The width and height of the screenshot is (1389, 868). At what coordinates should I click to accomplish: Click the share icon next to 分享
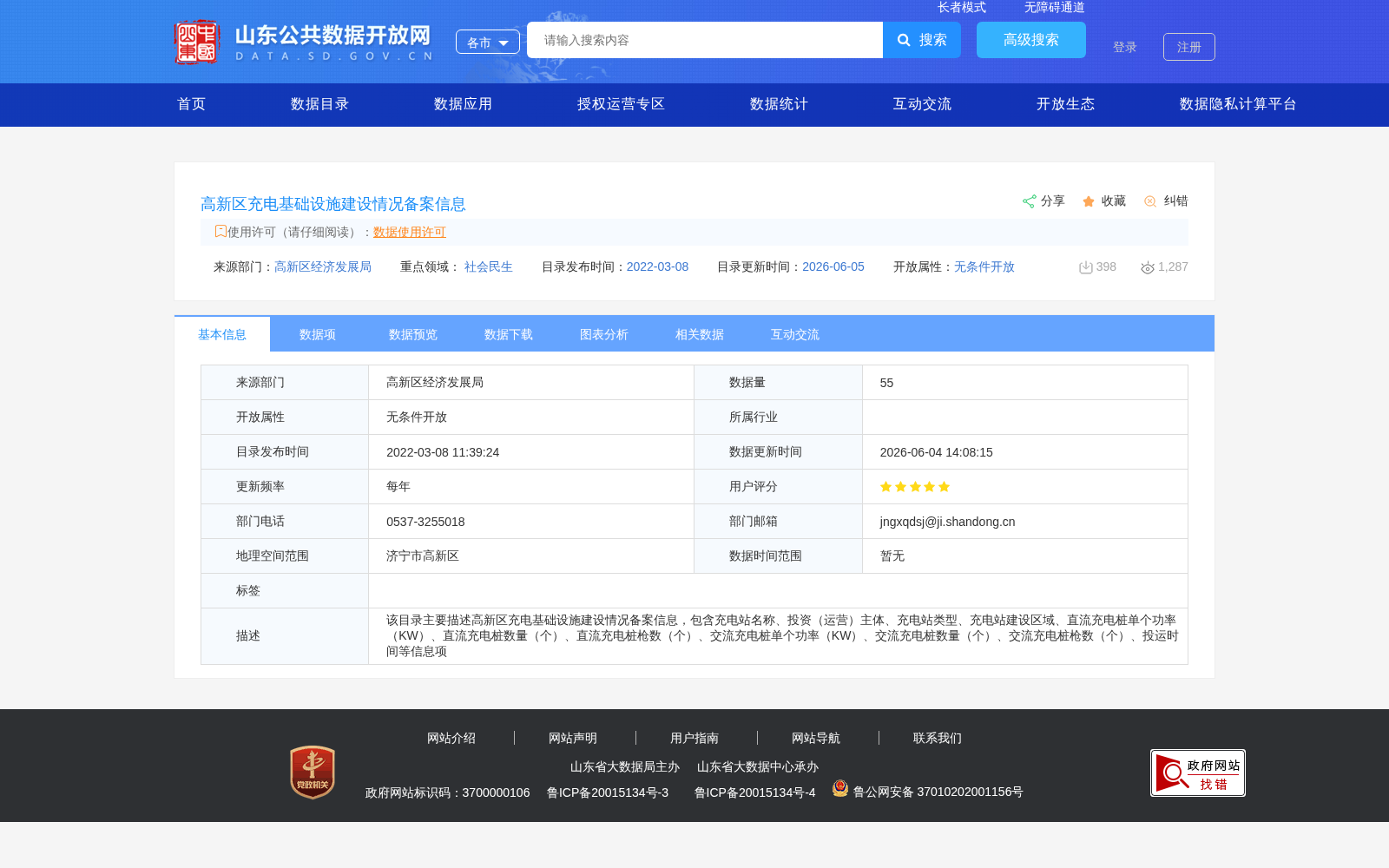(1029, 201)
